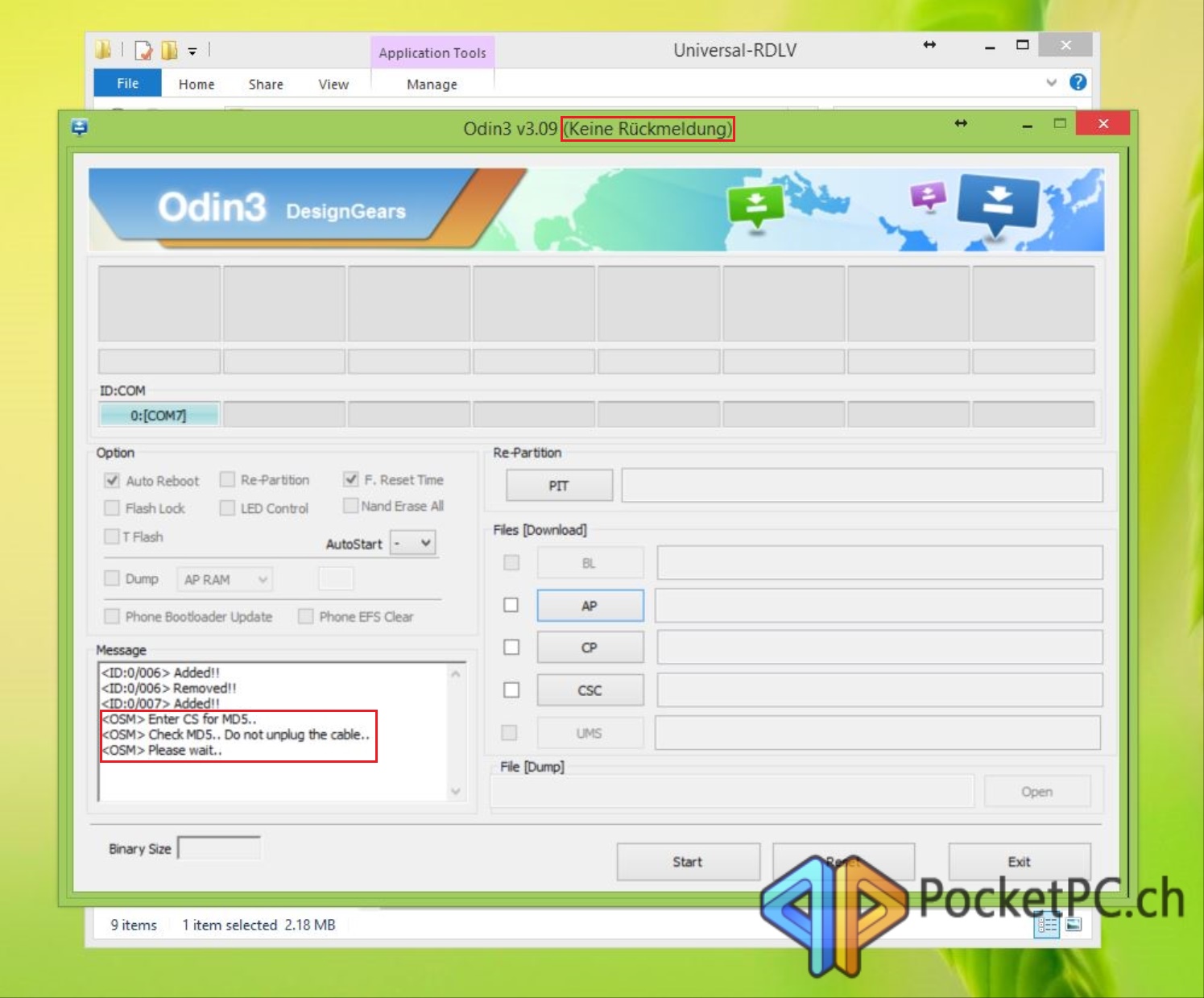Click the CSC file button

590,690
